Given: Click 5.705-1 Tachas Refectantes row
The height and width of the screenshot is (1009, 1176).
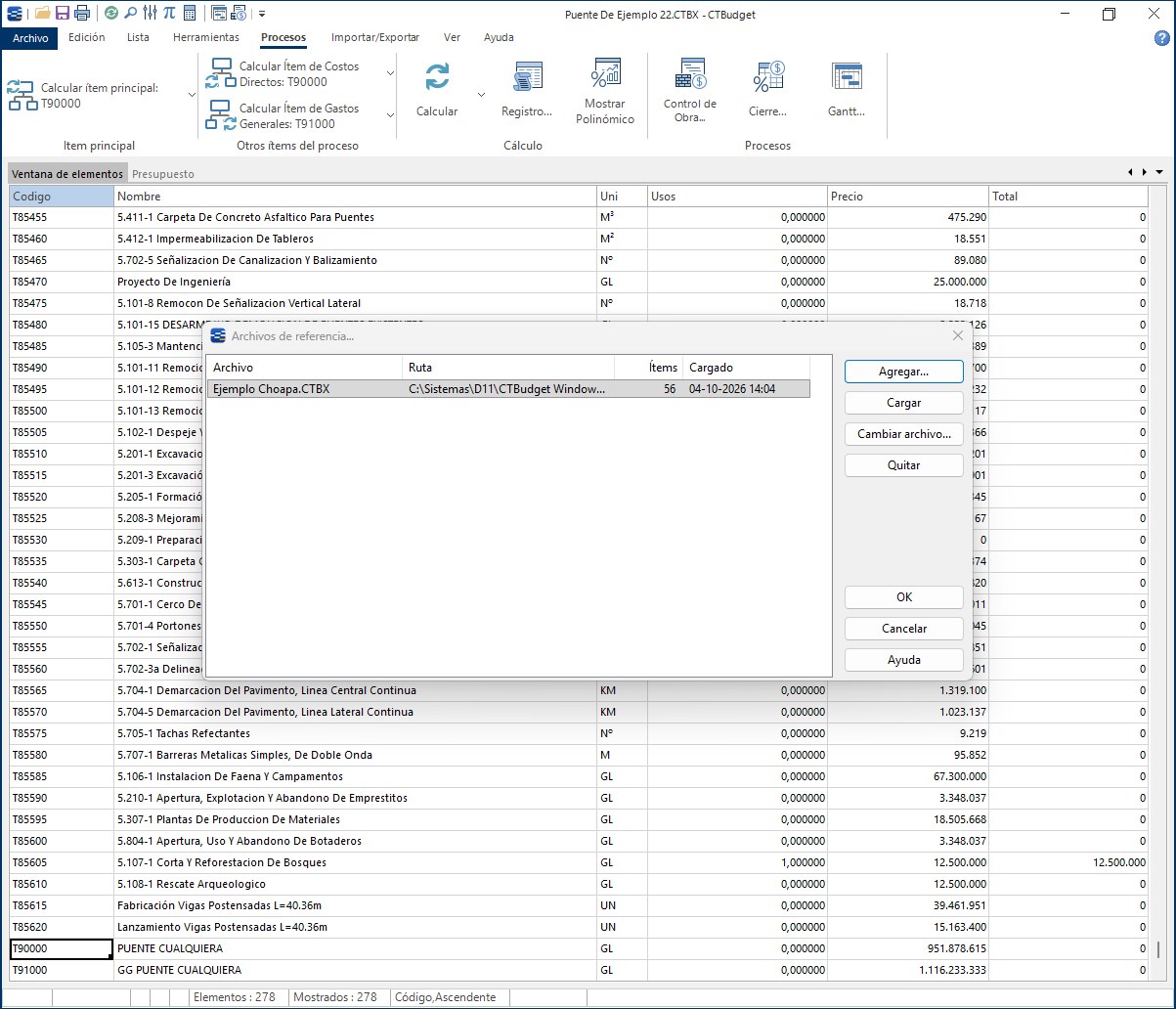Looking at the screenshot, I should (578, 733).
